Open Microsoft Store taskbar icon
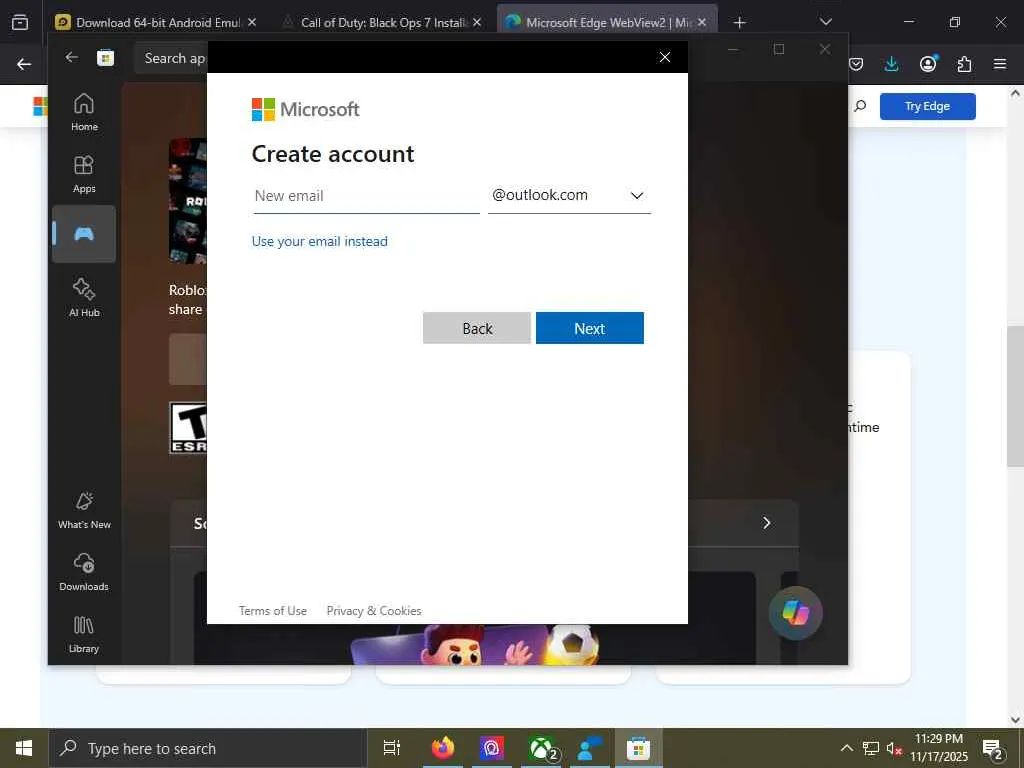 638,748
